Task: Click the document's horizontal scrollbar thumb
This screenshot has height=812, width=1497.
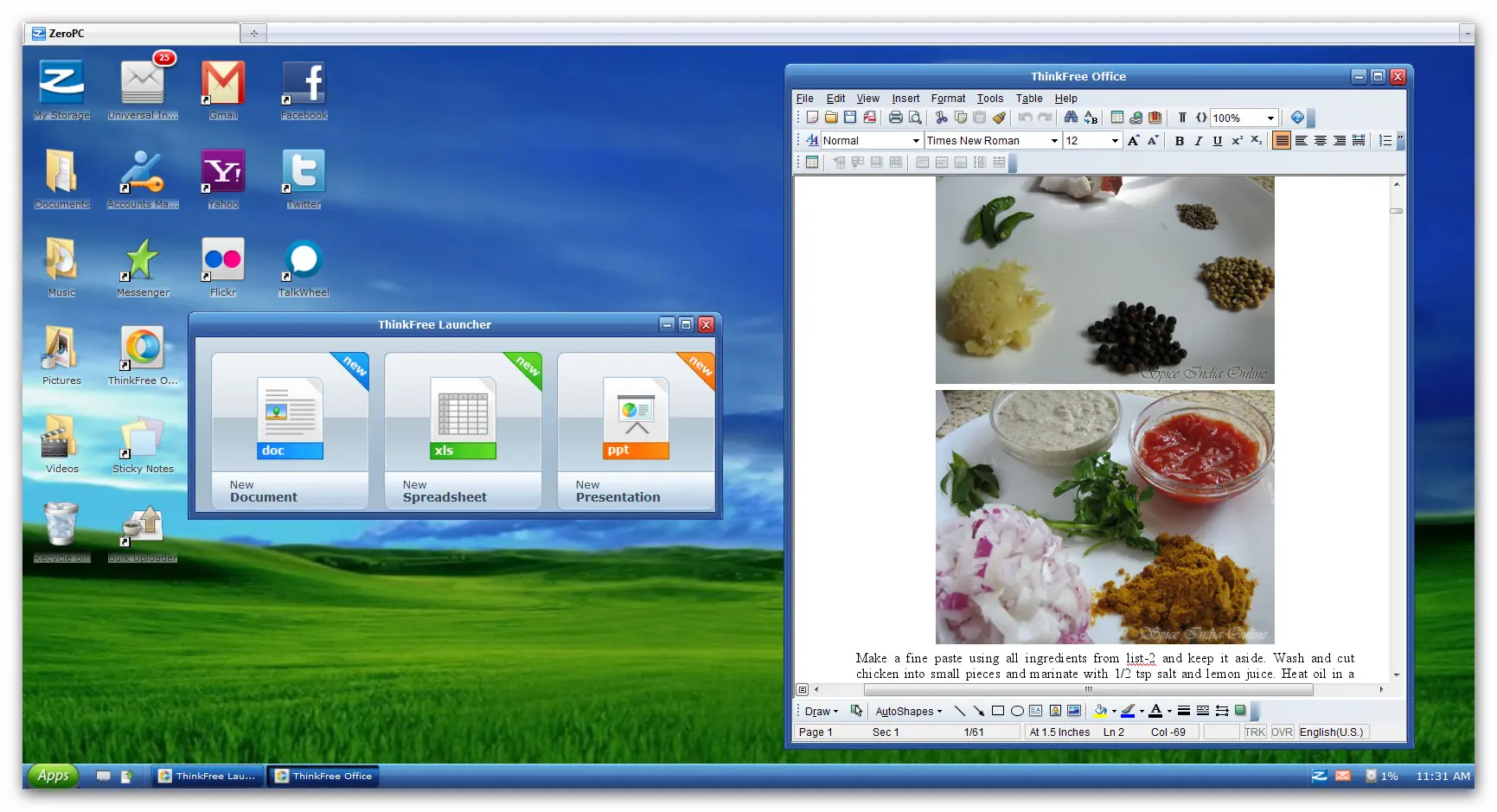Action: pyautogui.click(x=1088, y=689)
